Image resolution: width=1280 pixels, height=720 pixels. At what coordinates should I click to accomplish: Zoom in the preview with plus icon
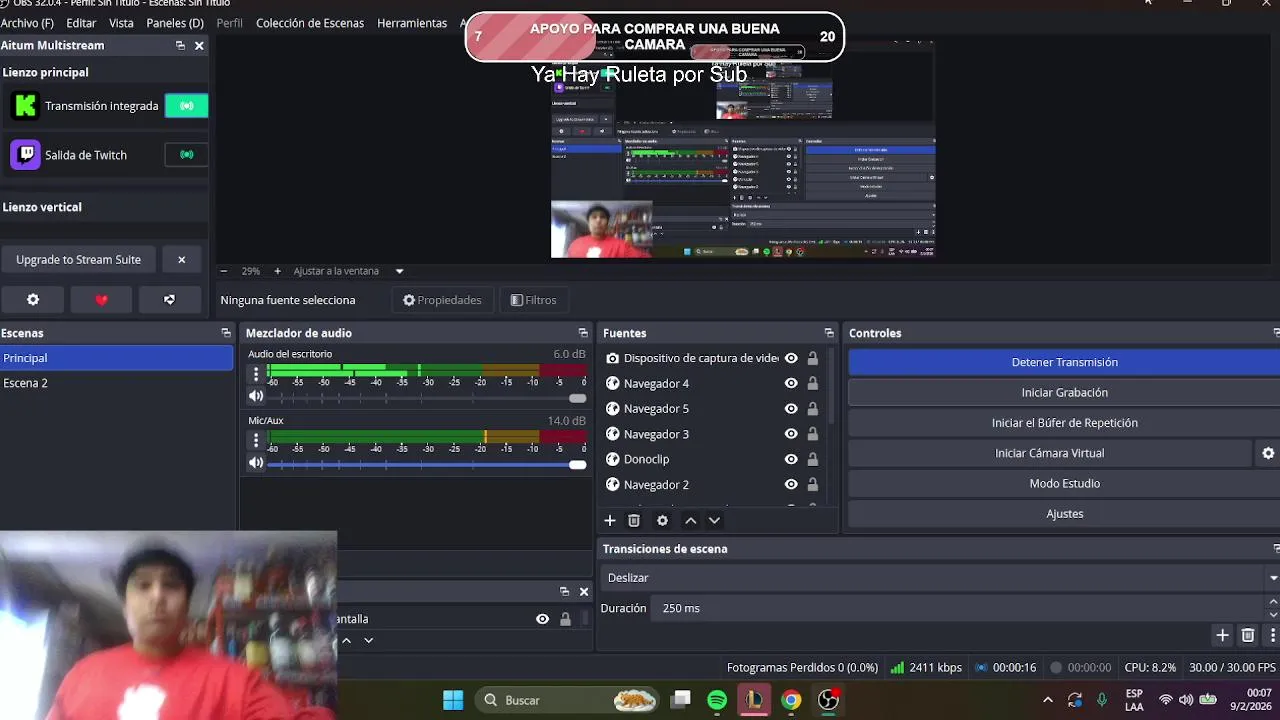[277, 271]
